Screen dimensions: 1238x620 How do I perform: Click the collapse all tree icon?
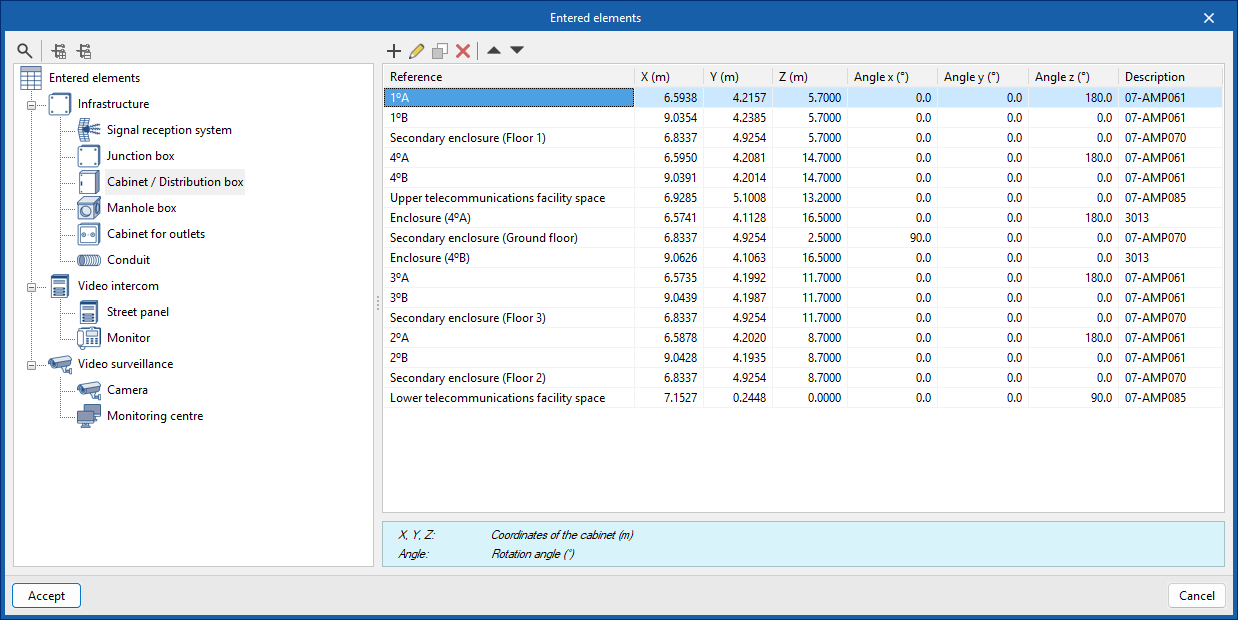click(84, 51)
